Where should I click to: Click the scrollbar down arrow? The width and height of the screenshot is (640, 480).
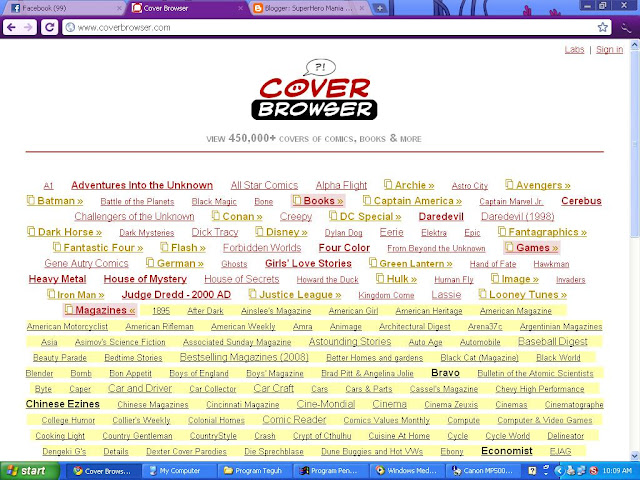click(635, 456)
